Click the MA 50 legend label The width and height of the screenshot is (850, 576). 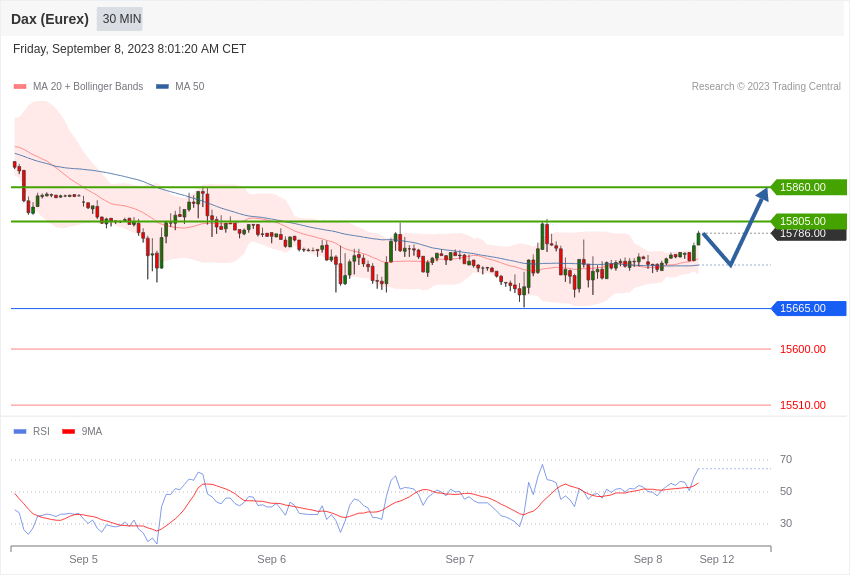[190, 87]
